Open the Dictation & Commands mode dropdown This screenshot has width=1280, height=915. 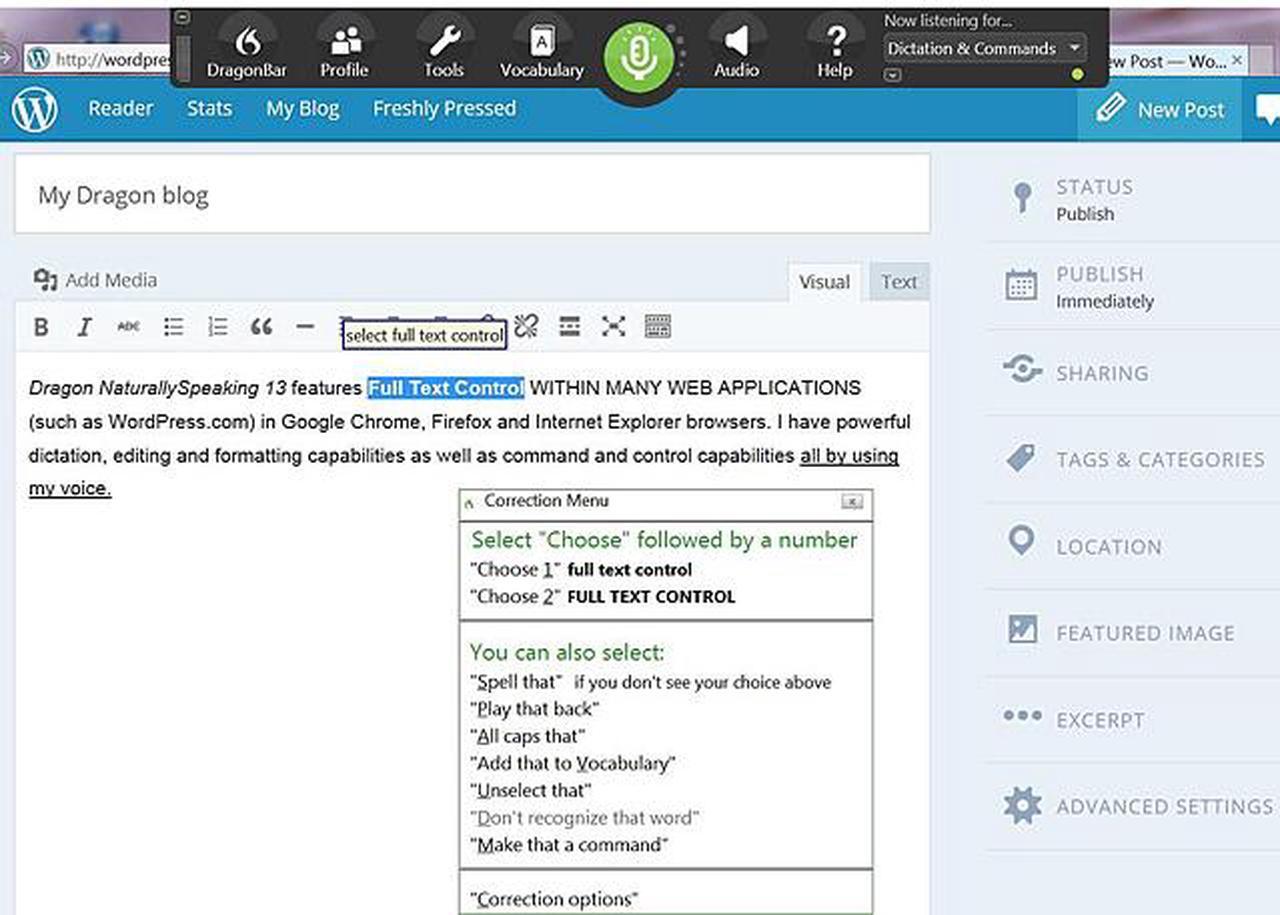984,48
